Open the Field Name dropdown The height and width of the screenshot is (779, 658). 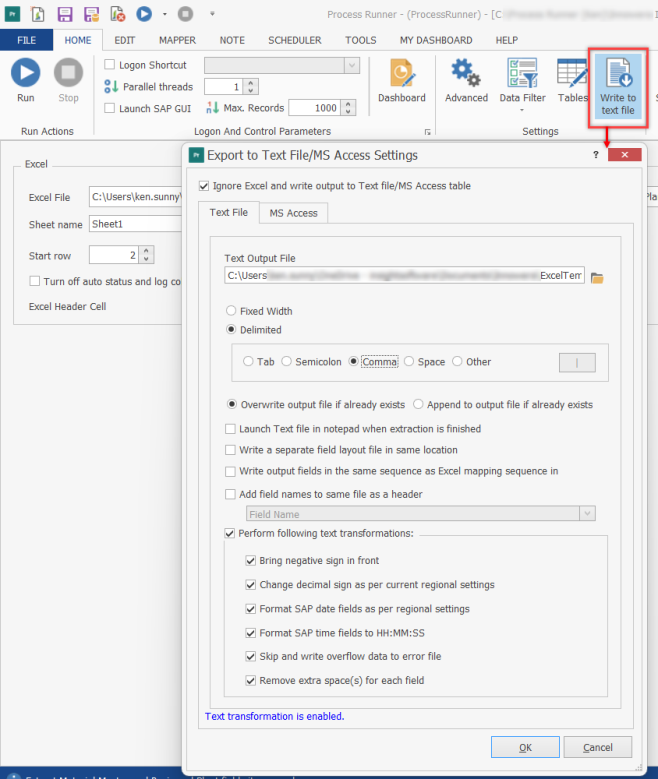coord(587,514)
